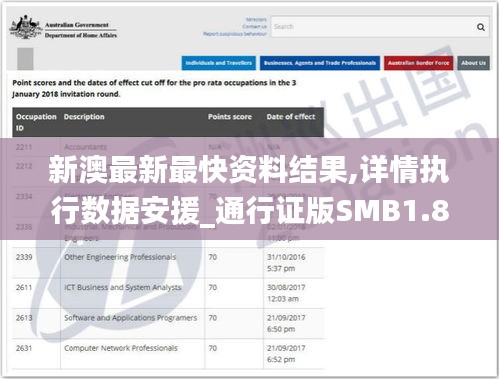This screenshot has height=379, width=499.
Task: Click the Date of effect column header
Action: coord(291,117)
